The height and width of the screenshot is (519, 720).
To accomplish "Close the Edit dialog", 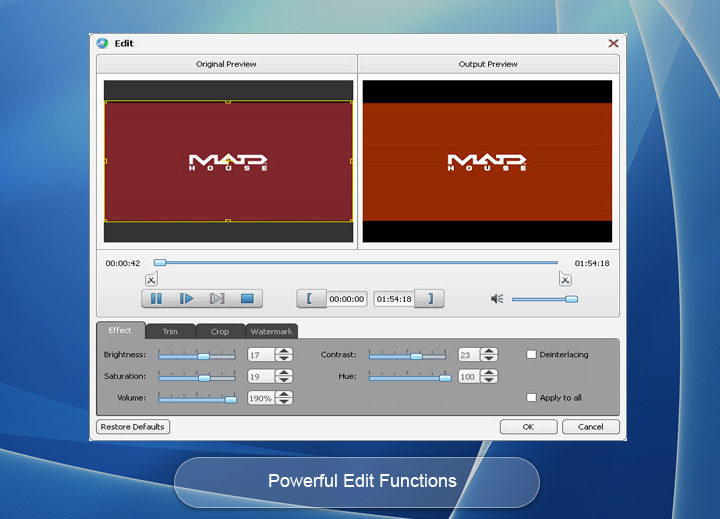I will tap(613, 43).
